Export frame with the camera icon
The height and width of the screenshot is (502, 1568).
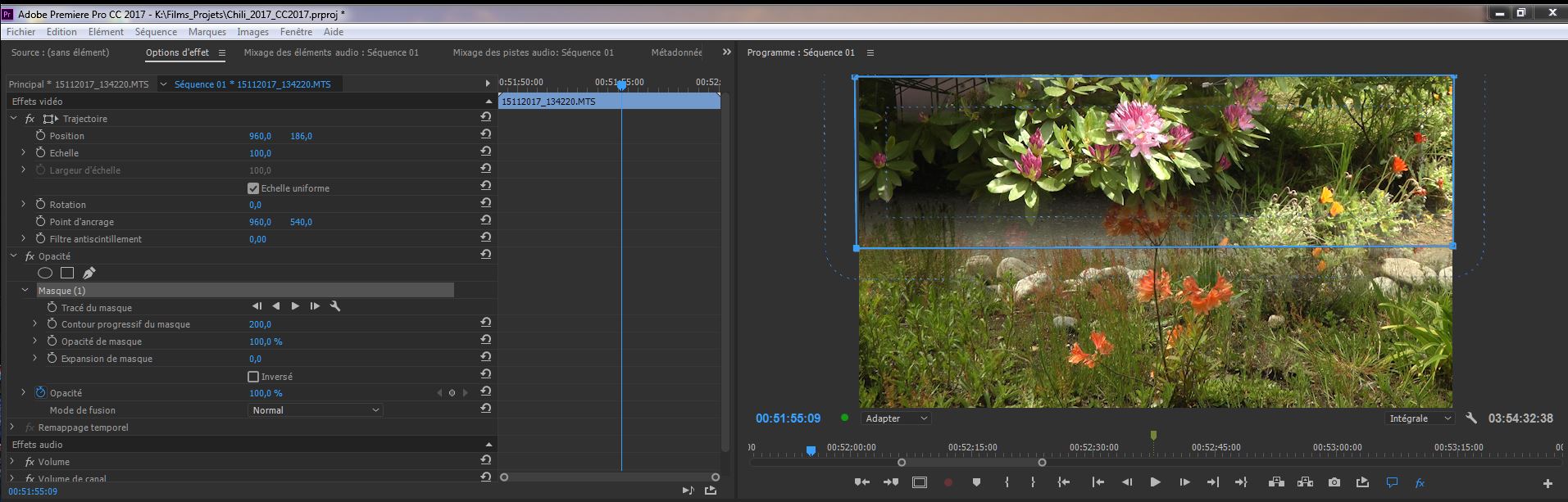click(1334, 482)
